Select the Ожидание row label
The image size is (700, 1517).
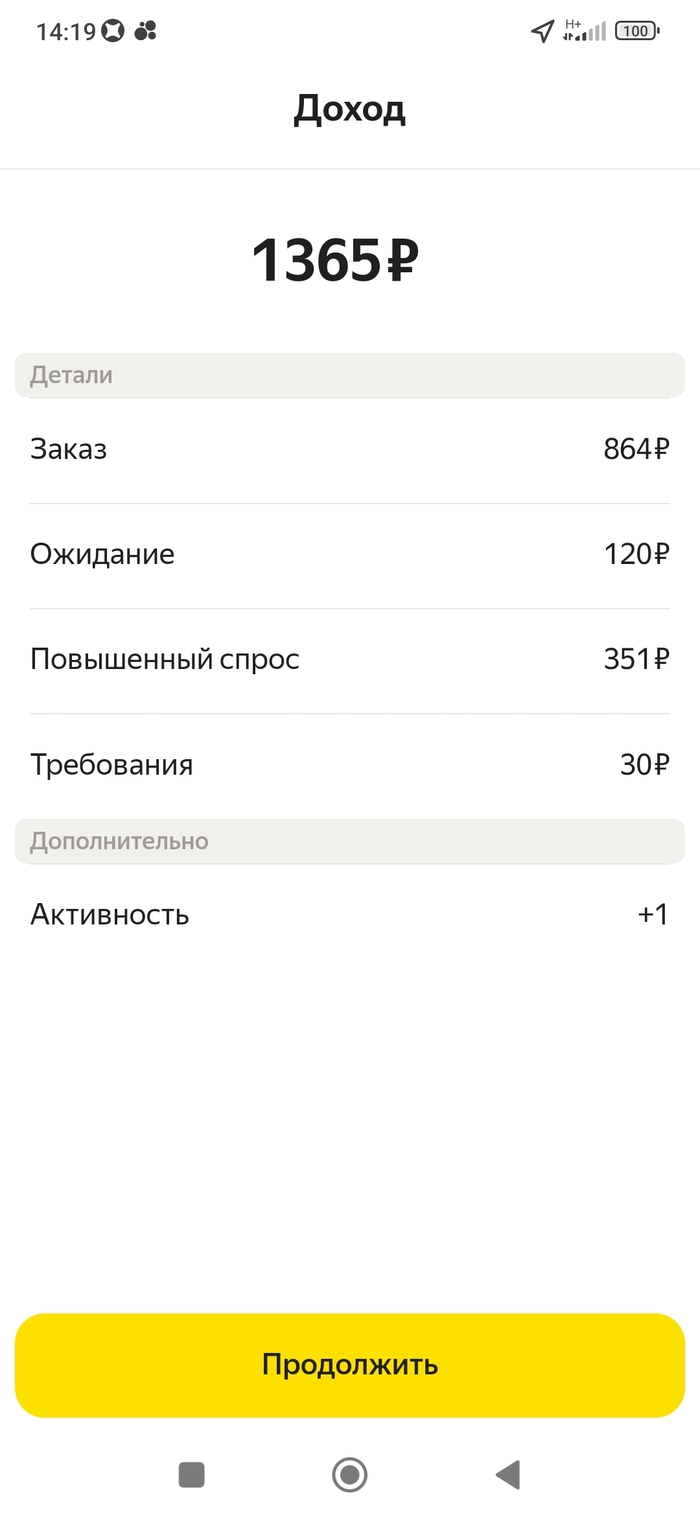pos(102,555)
